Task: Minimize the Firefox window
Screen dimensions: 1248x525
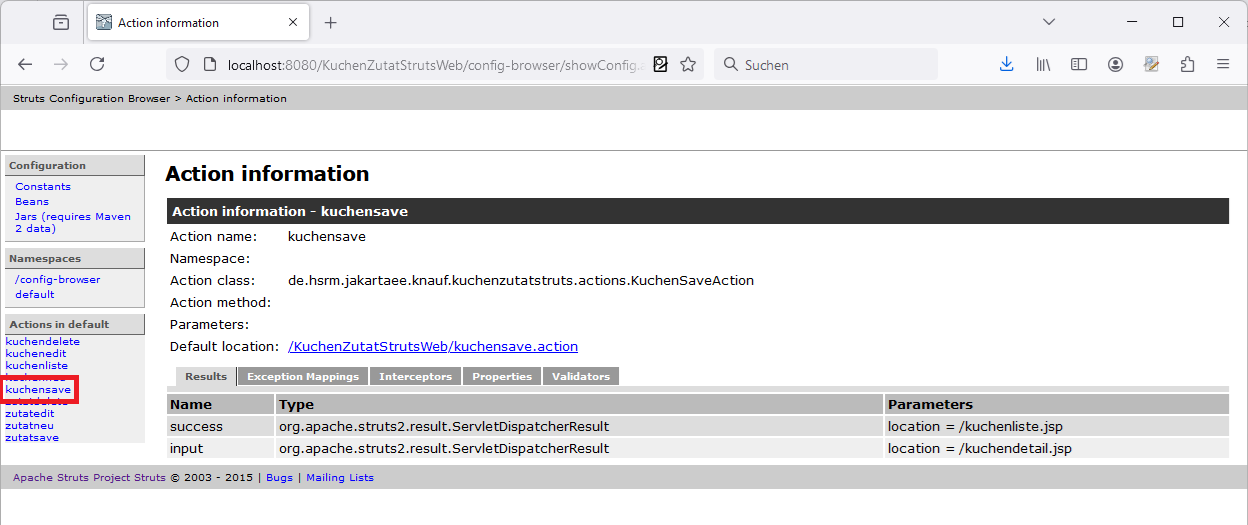Action: click(x=1131, y=22)
